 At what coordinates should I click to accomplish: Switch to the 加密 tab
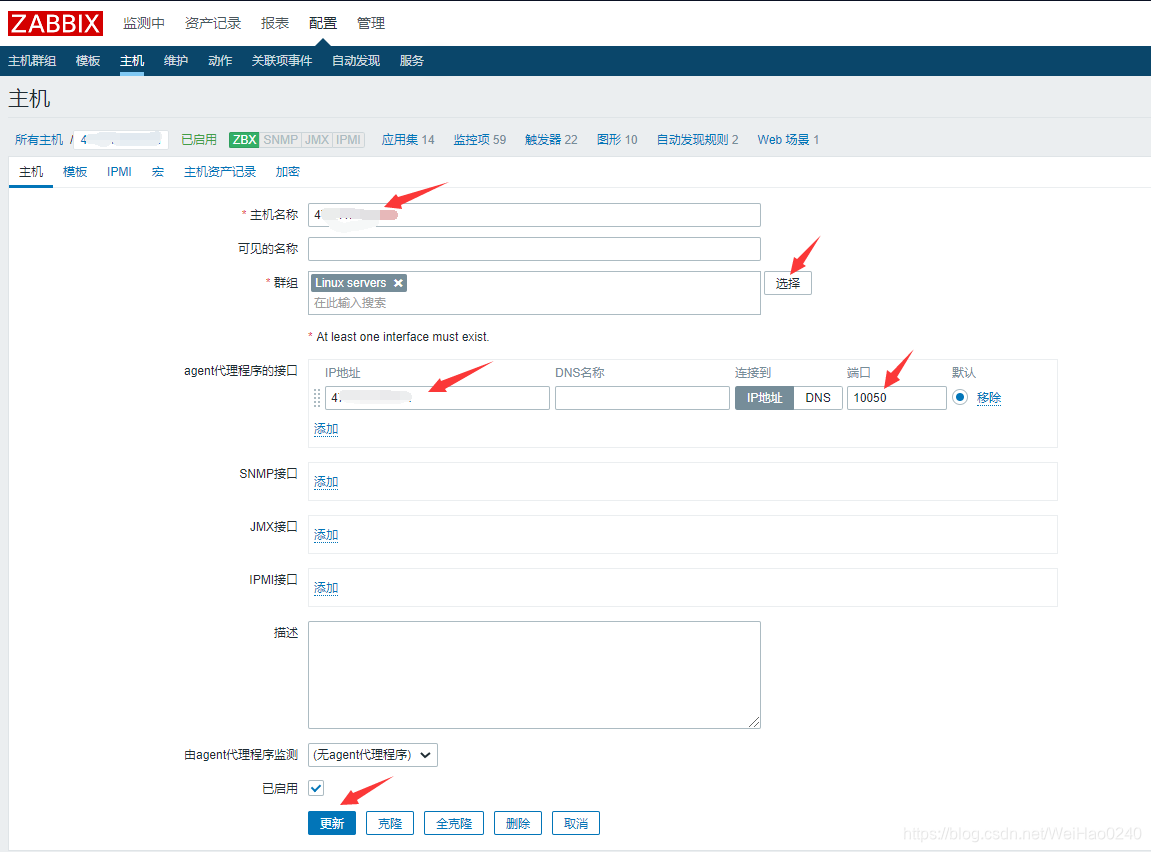[288, 172]
